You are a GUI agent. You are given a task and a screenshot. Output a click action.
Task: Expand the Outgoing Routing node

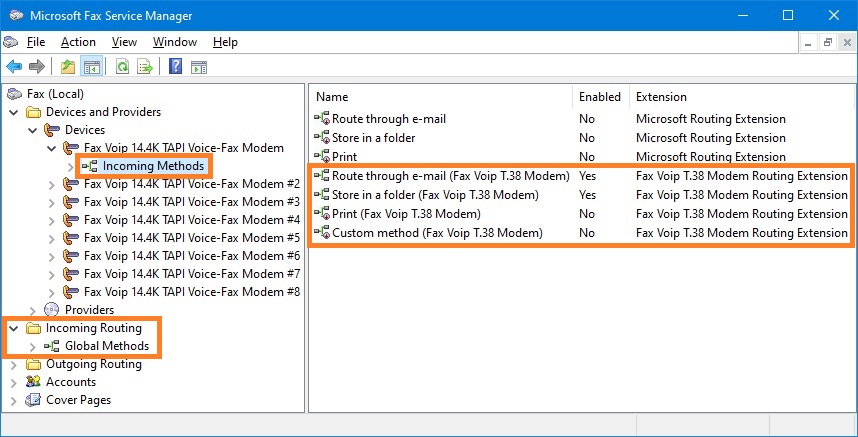click(x=14, y=364)
